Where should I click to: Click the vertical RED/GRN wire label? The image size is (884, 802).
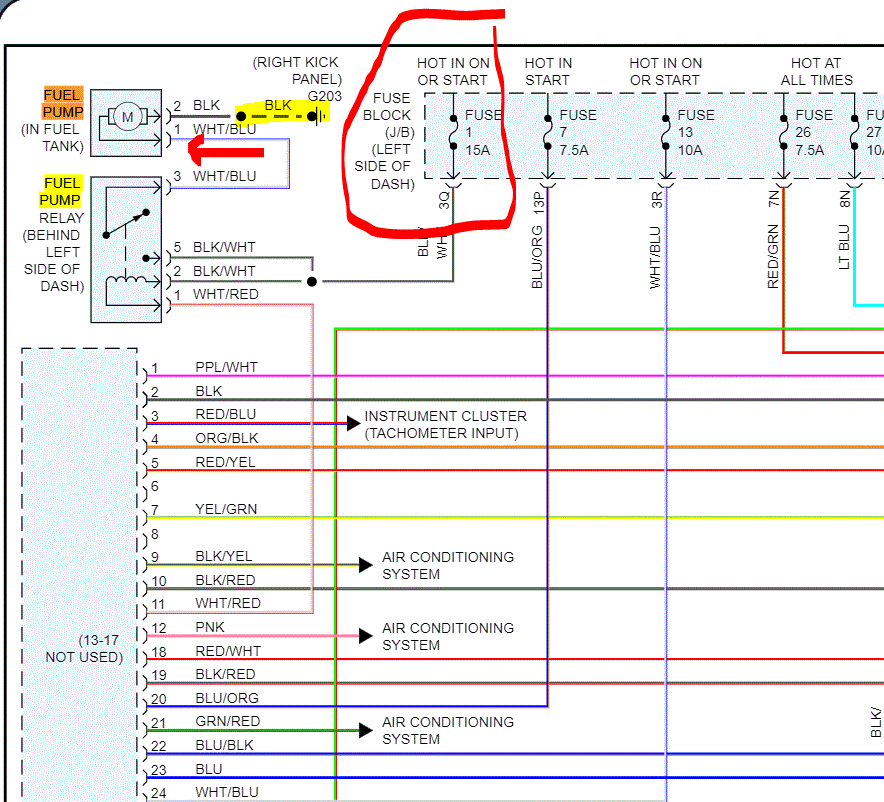(x=773, y=256)
